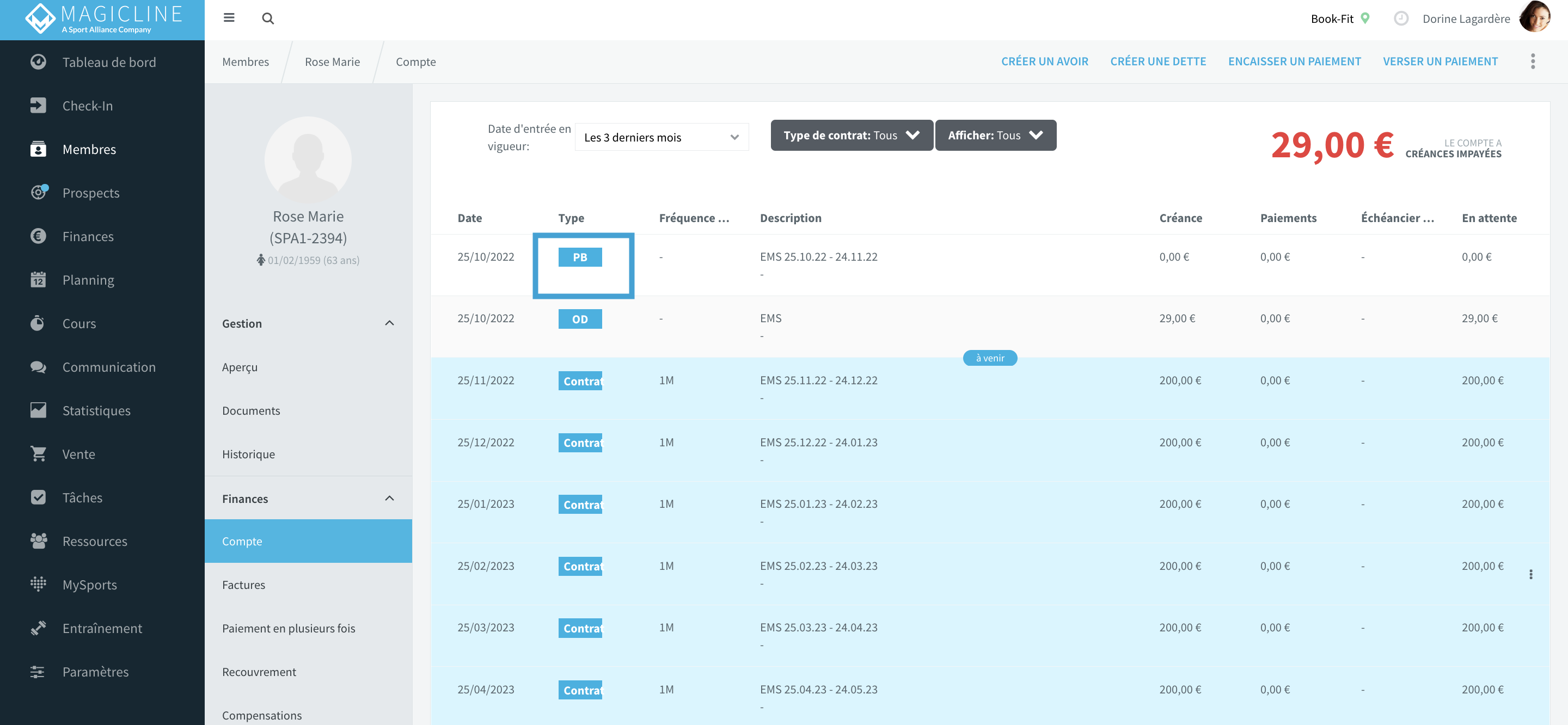Click the Paramètres sliders icon
The width and height of the screenshot is (1568, 725).
38,672
